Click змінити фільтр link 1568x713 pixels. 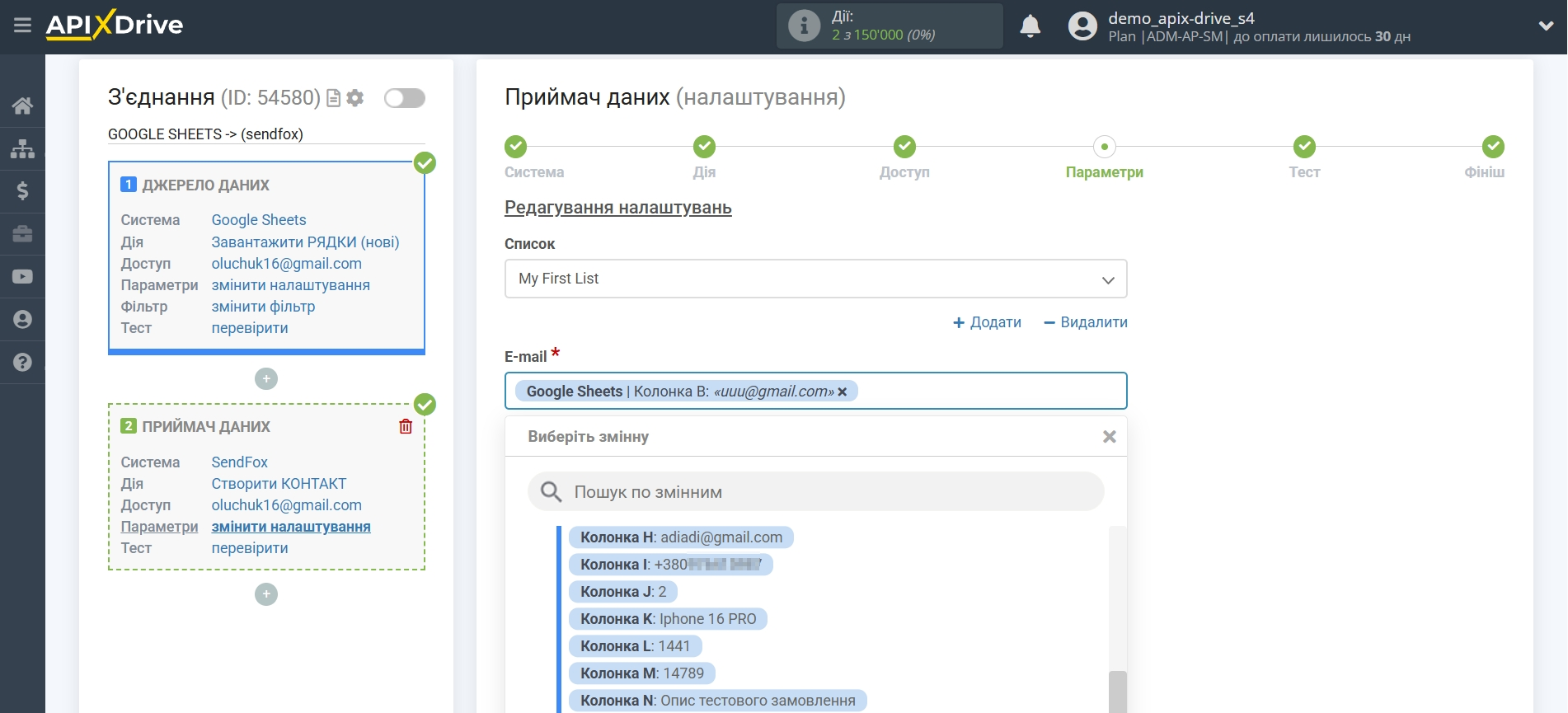(263, 307)
